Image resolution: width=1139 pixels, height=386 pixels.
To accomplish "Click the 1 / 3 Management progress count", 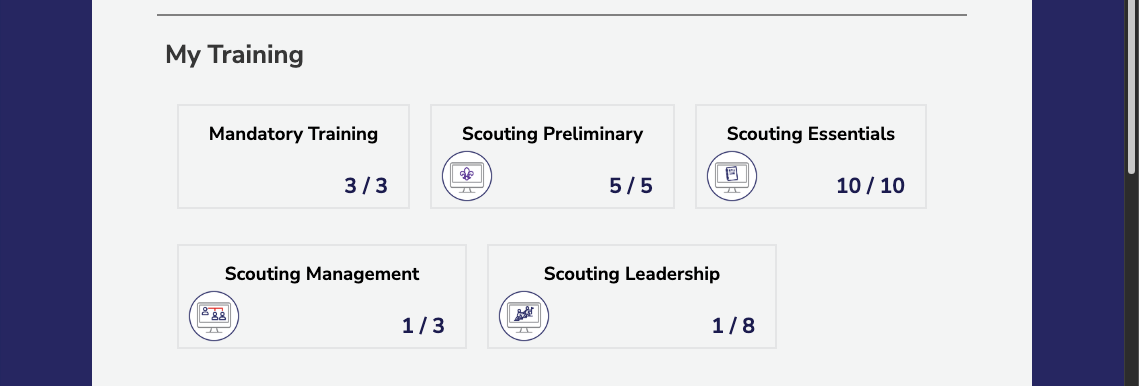I will point(423,326).
